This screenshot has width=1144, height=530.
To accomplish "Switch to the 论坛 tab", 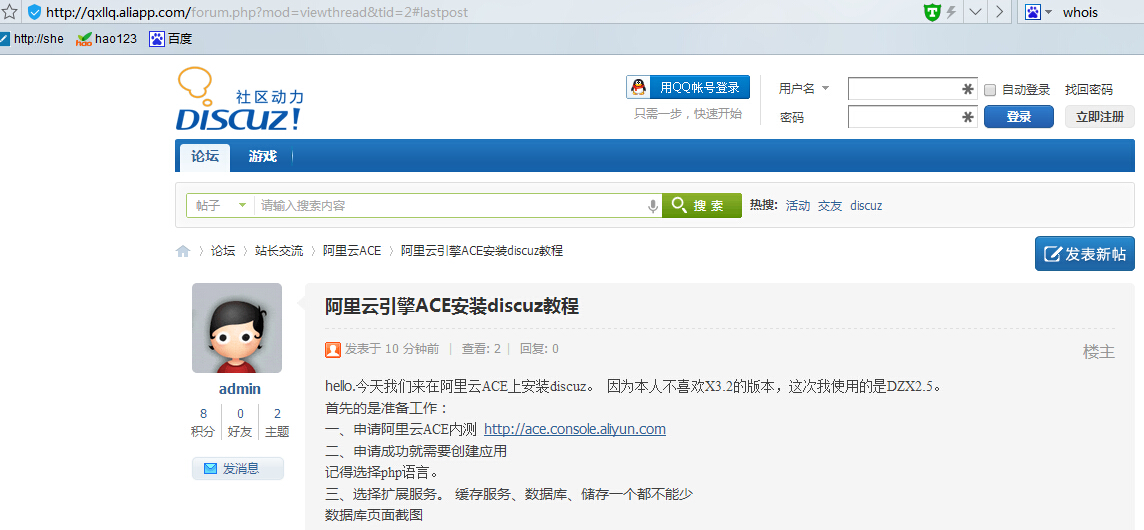I will point(205,157).
